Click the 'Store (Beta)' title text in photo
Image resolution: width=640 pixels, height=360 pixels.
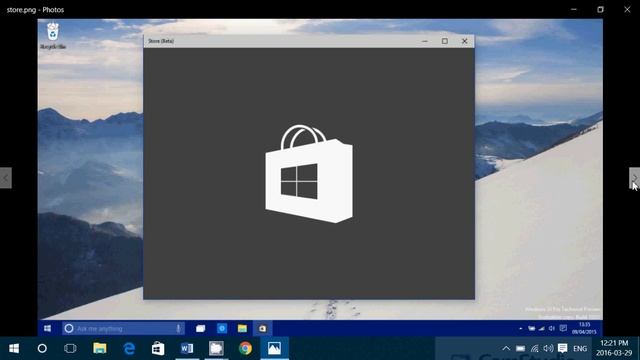click(161, 41)
